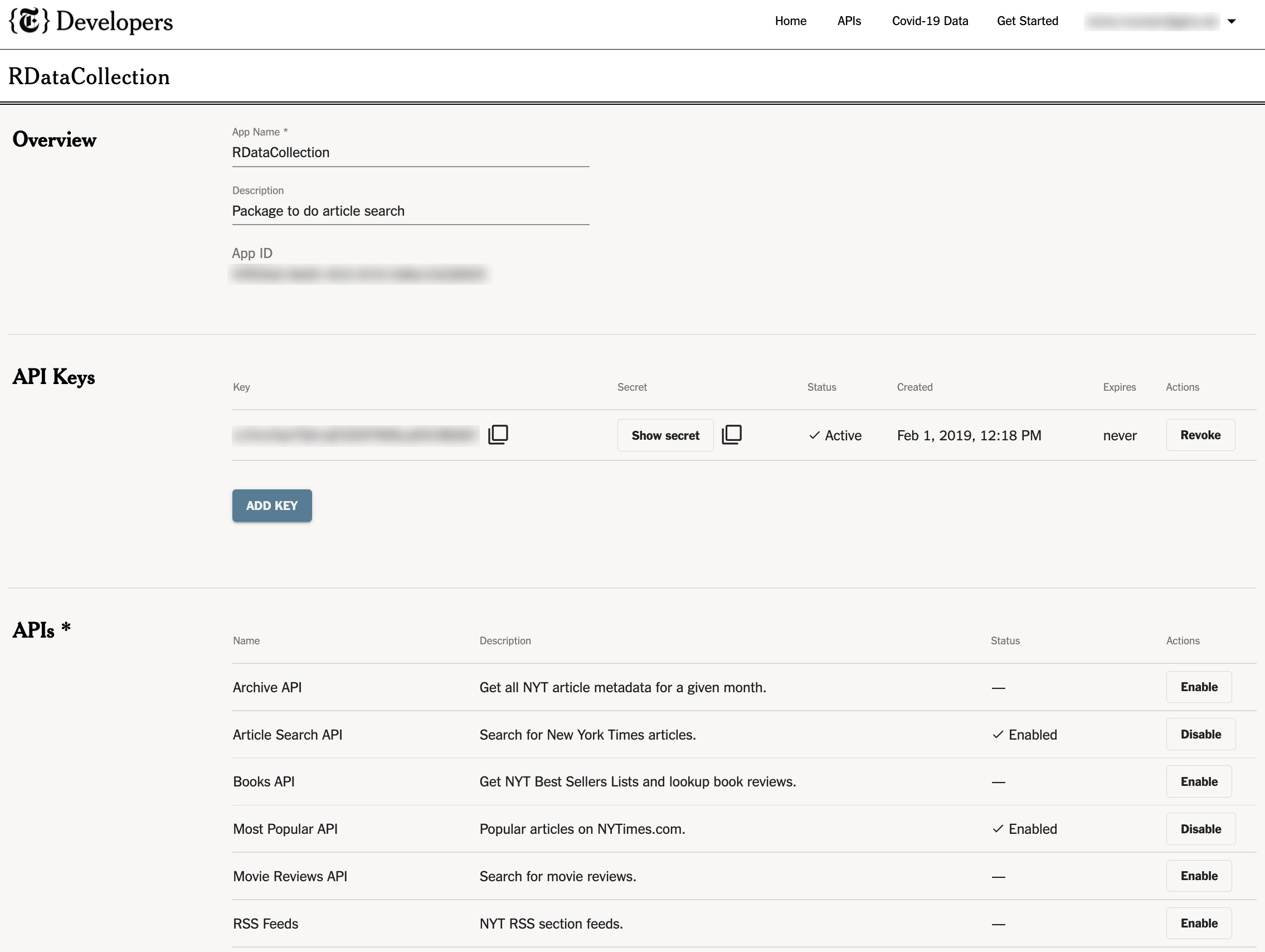This screenshot has height=952, width=1265.
Task: Enable the RSS Feeds
Action: pos(1199,924)
